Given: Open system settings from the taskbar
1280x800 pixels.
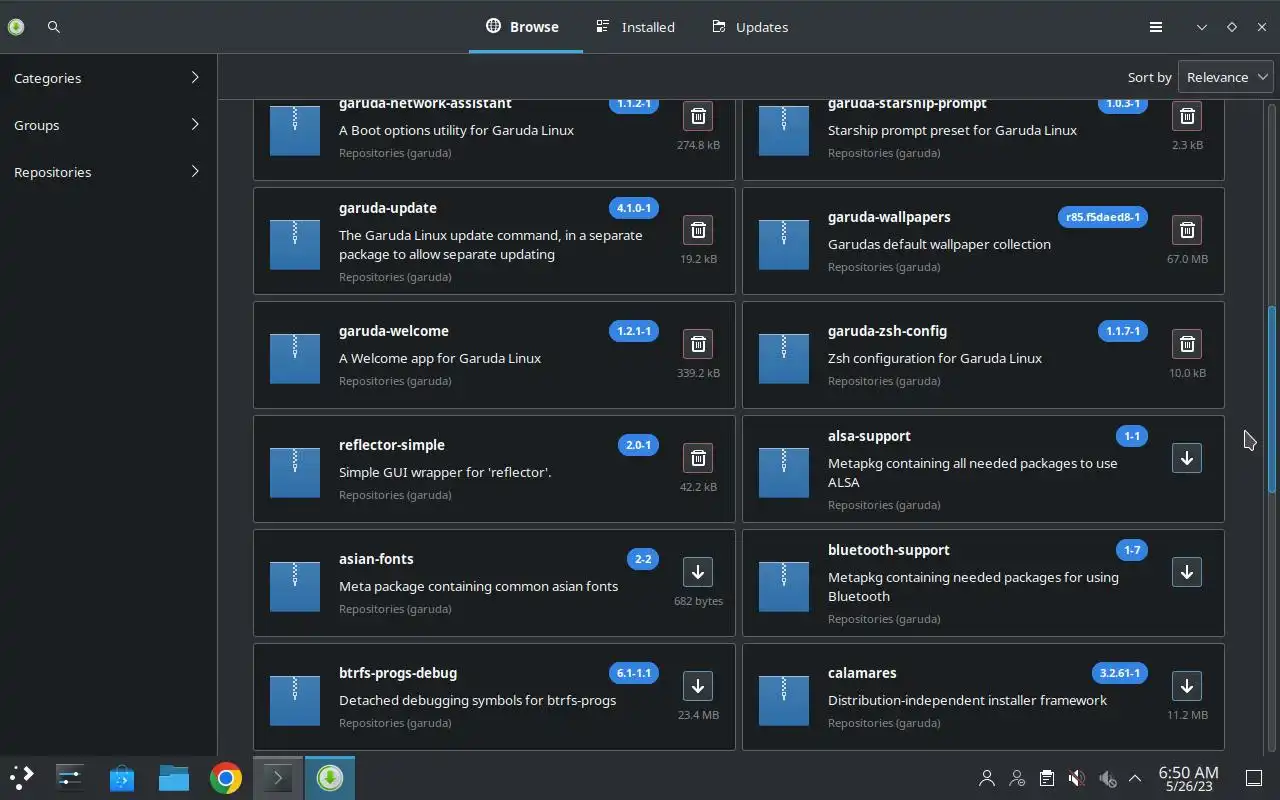Looking at the screenshot, I should click(x=70, y=777).
